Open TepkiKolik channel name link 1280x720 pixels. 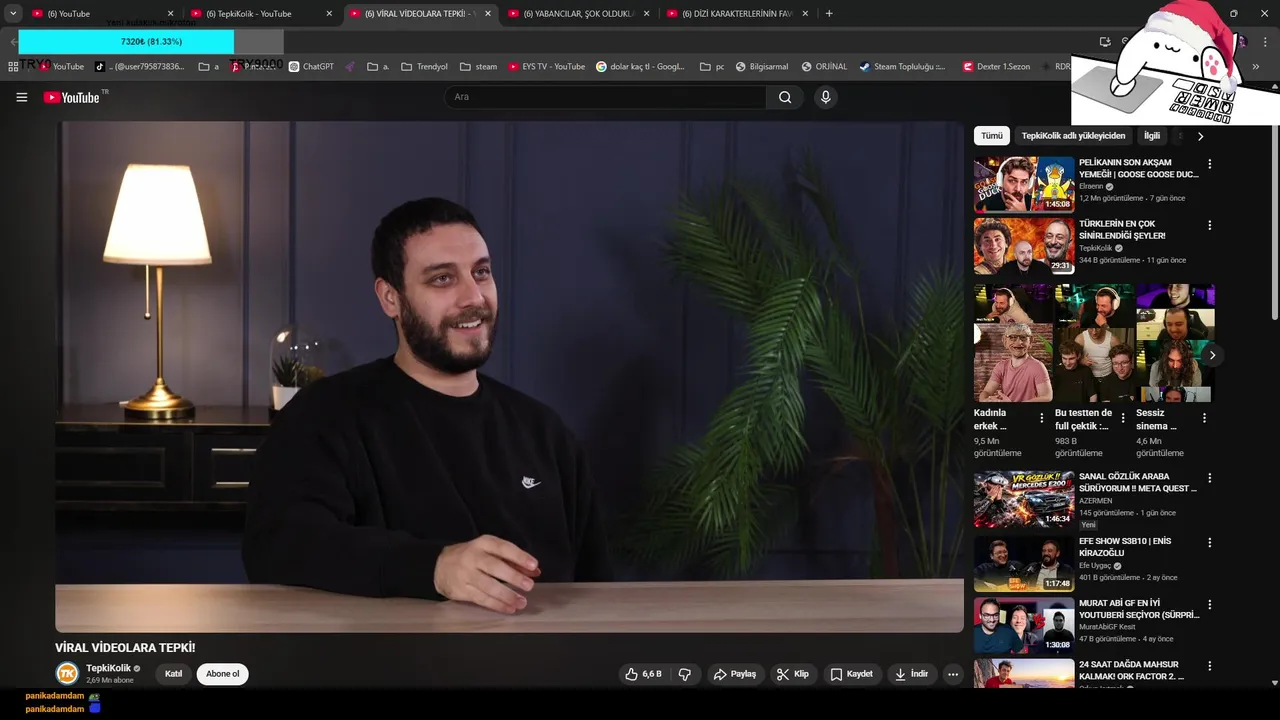pos(108,668)
